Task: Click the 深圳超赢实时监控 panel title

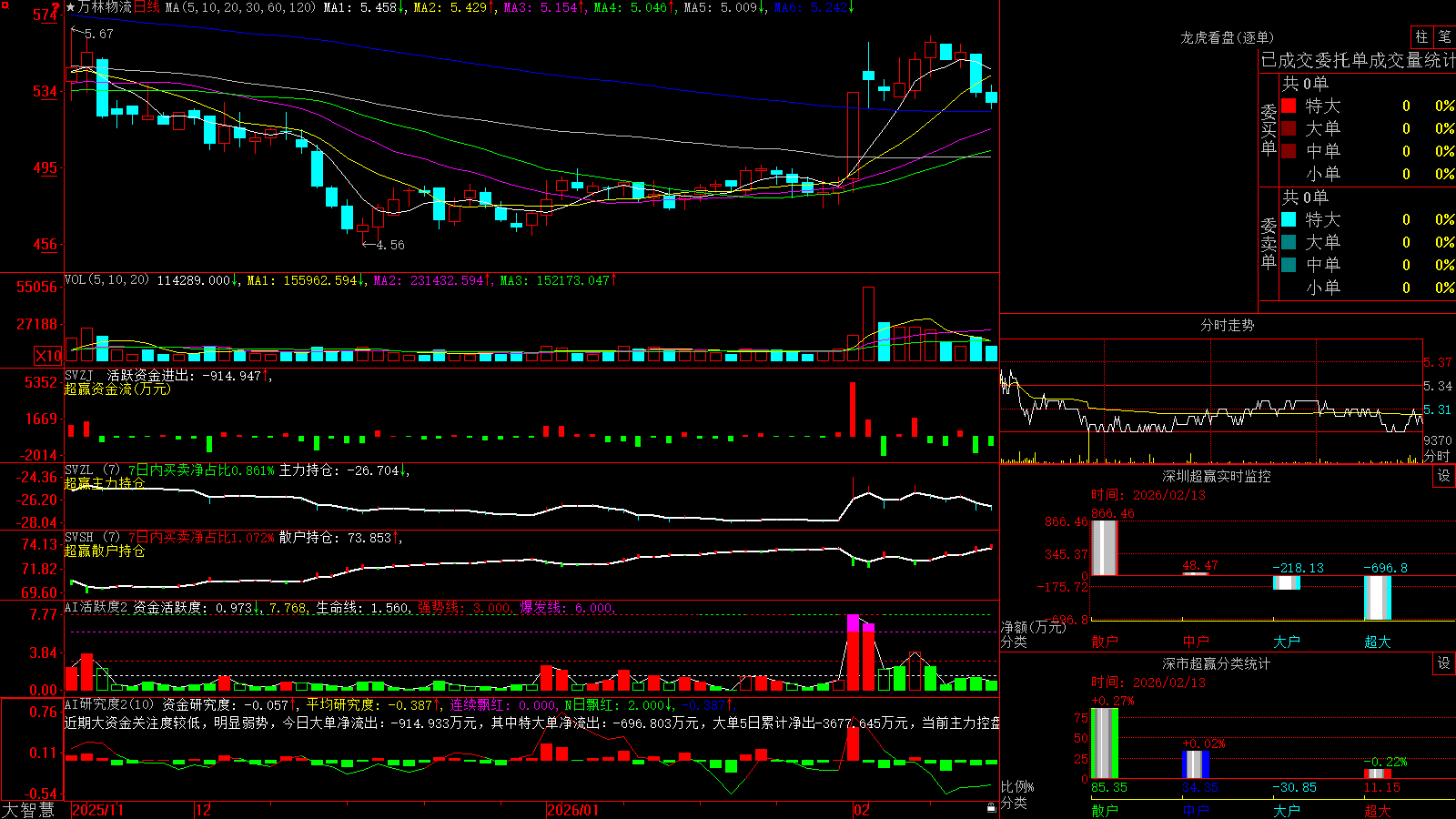Action: [1216, 476]
